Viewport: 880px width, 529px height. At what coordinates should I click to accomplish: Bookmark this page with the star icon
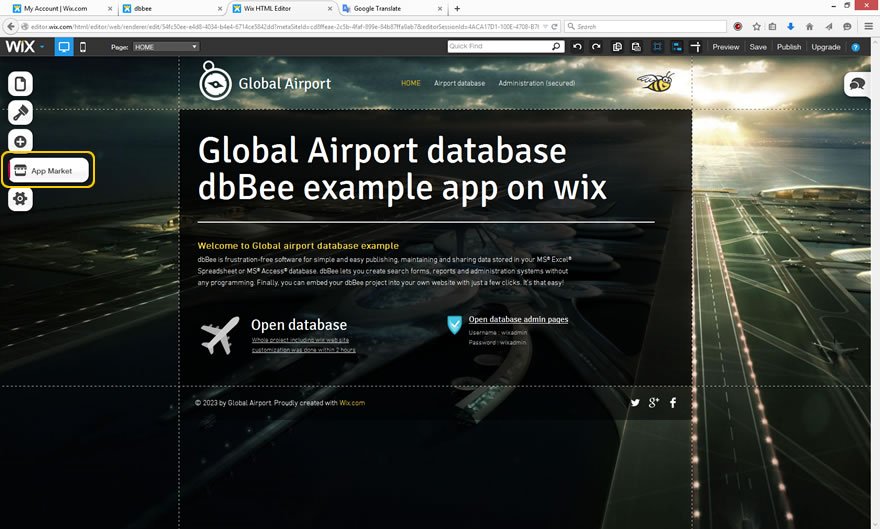(x=756, y=26)
